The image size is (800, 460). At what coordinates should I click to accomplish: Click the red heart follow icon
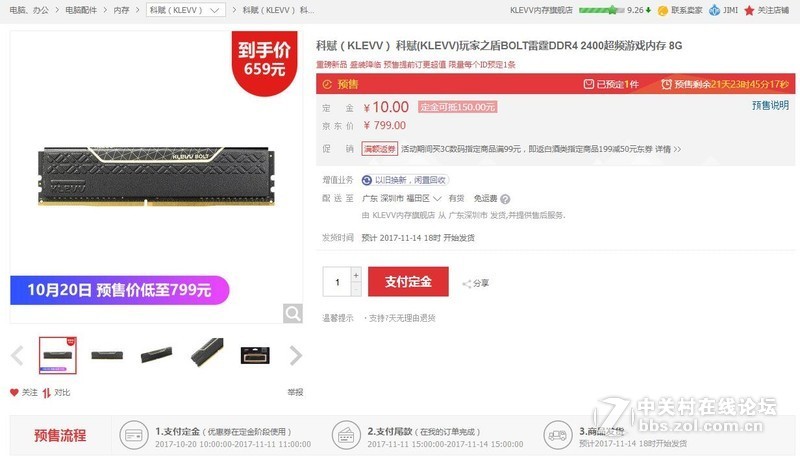click(14, 392)
